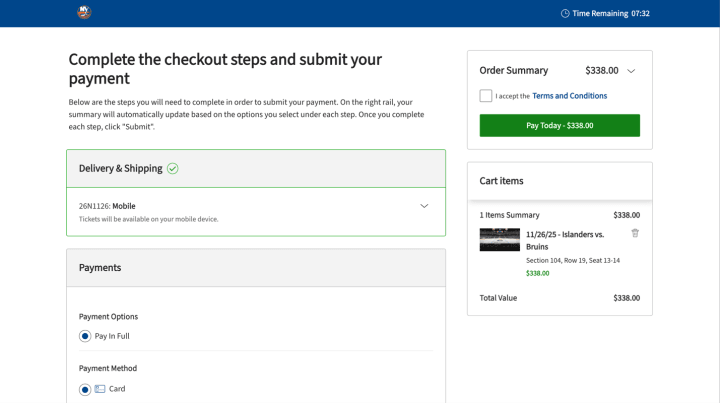
Task: Click the 11/26/25 Islanders vs. Bruins event title
Action: click(565, 240)
